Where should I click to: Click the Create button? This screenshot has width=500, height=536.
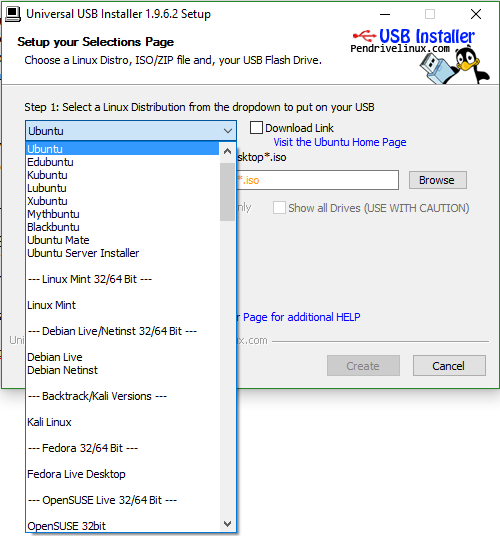[x=363, y=366]
